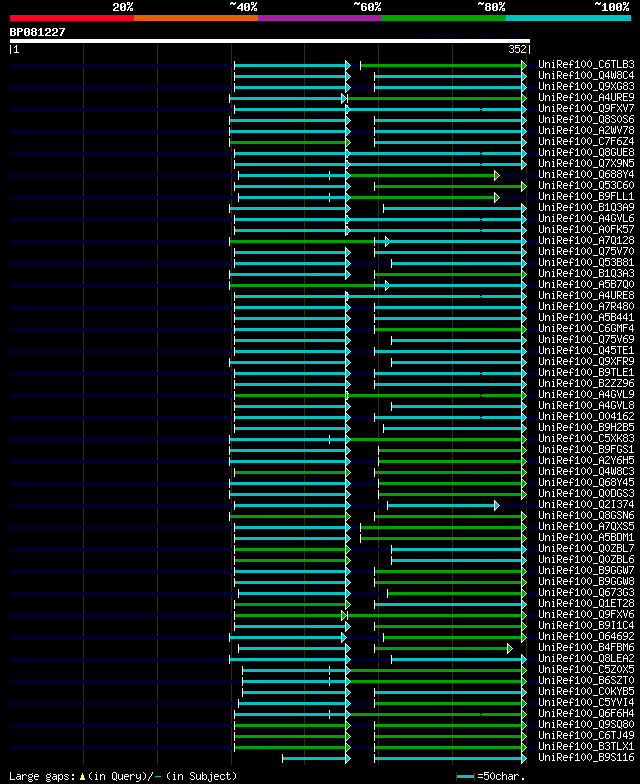
Task: Select hit label UniRef100_B9S116
Action: coord(586,758)
